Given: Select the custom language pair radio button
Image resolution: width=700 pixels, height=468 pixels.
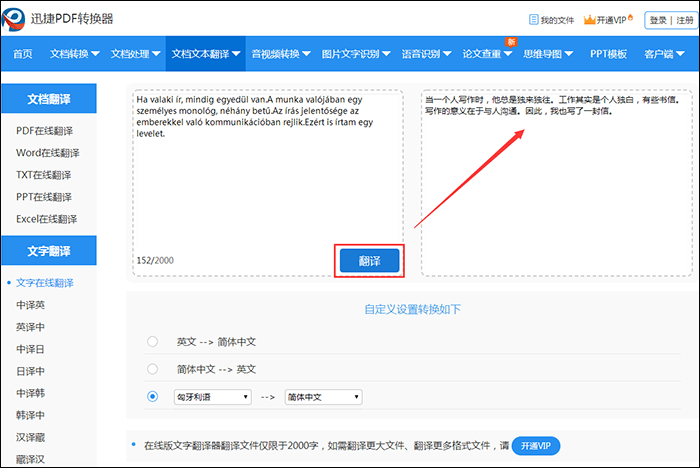Looking at the screenshot, I should coord(152,397).
